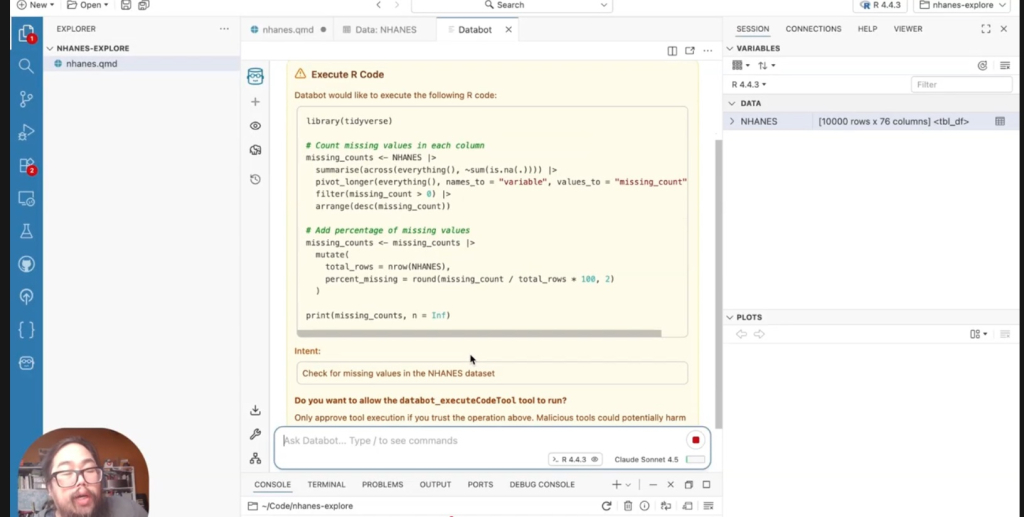1024x517 pixels.
Task: Click the Claude Sonnet 4.5 model selector
Action: tap(646, 460)
